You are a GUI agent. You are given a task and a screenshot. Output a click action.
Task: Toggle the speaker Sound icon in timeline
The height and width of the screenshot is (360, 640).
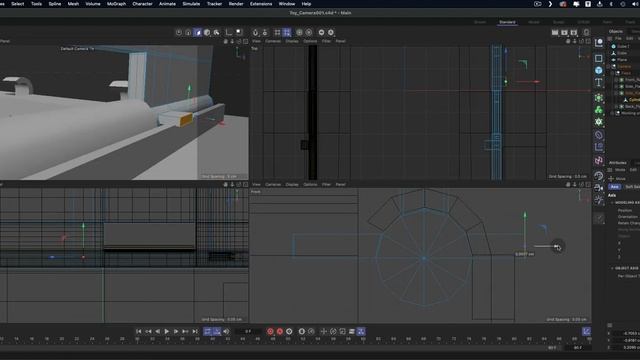(227, 331)
